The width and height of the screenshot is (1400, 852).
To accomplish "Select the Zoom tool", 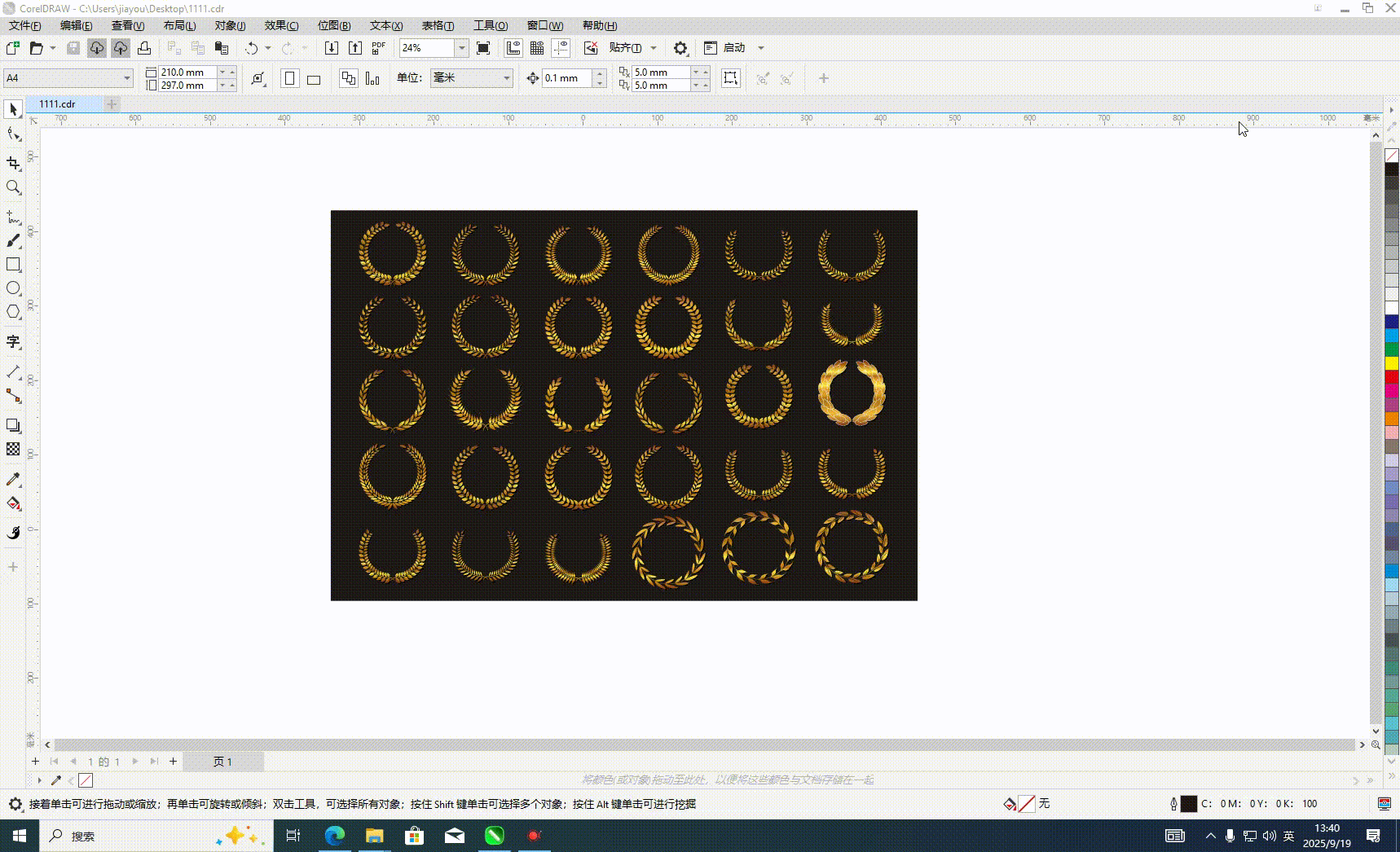I will tap(13, 187).
